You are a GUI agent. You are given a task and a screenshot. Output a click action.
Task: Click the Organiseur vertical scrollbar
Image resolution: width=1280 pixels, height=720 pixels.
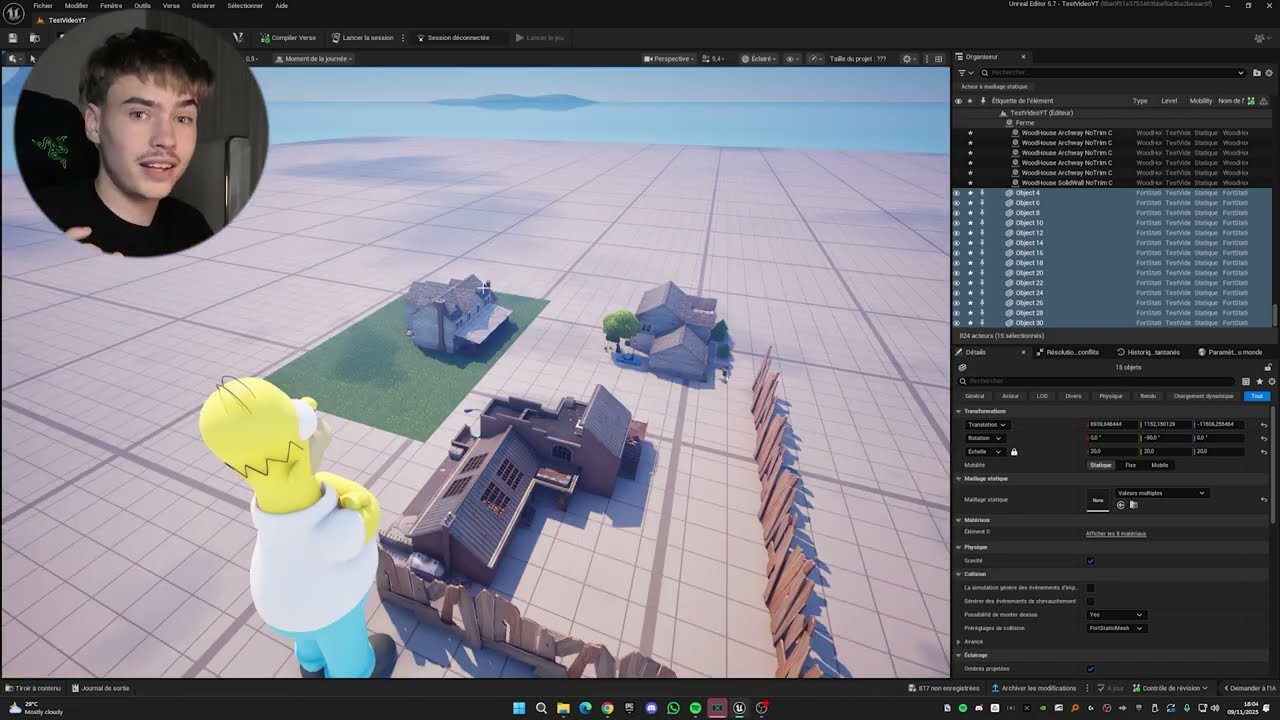pyautogui.click(x=1275, y=313)
